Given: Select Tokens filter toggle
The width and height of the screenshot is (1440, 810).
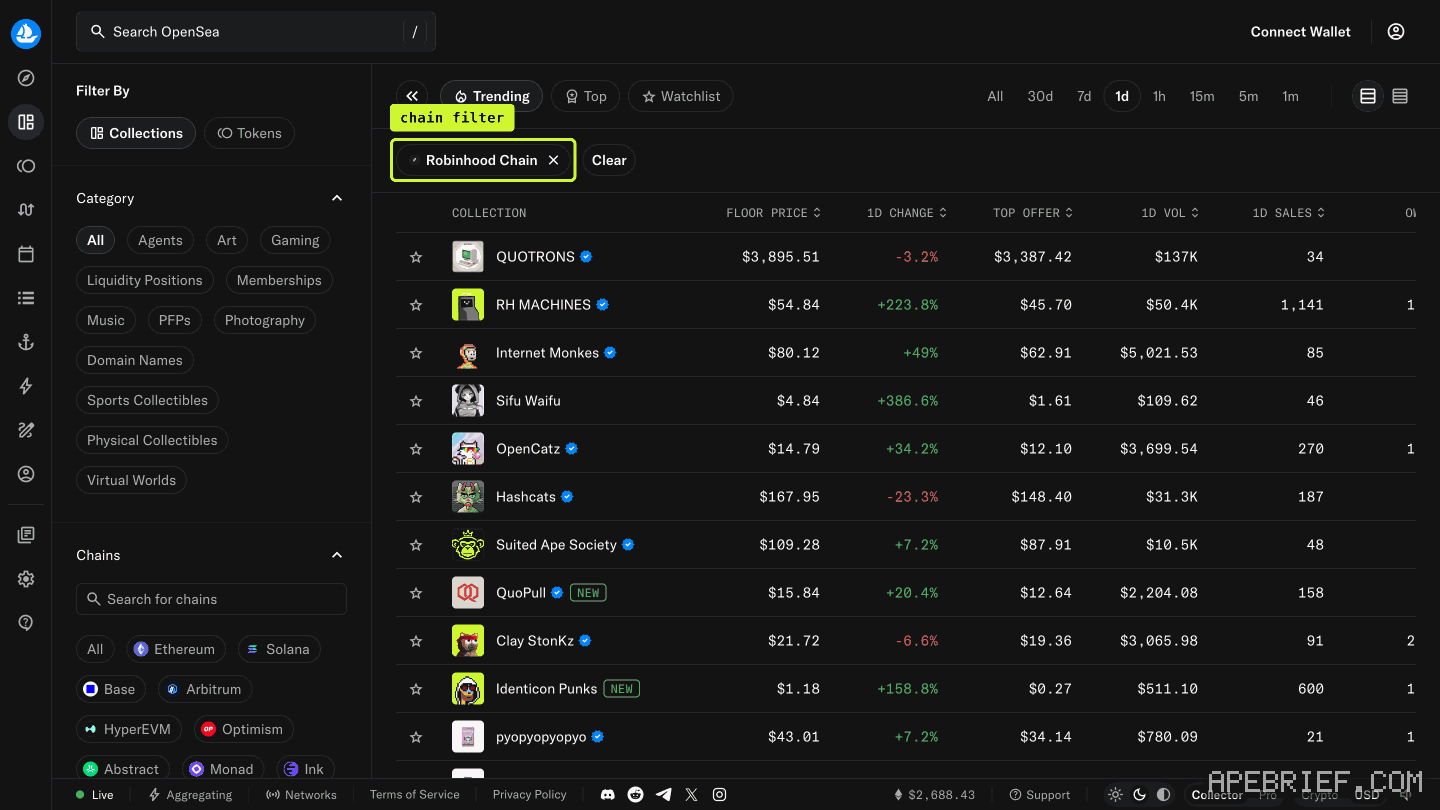Looking at the screenshot, I should (249, 133).
